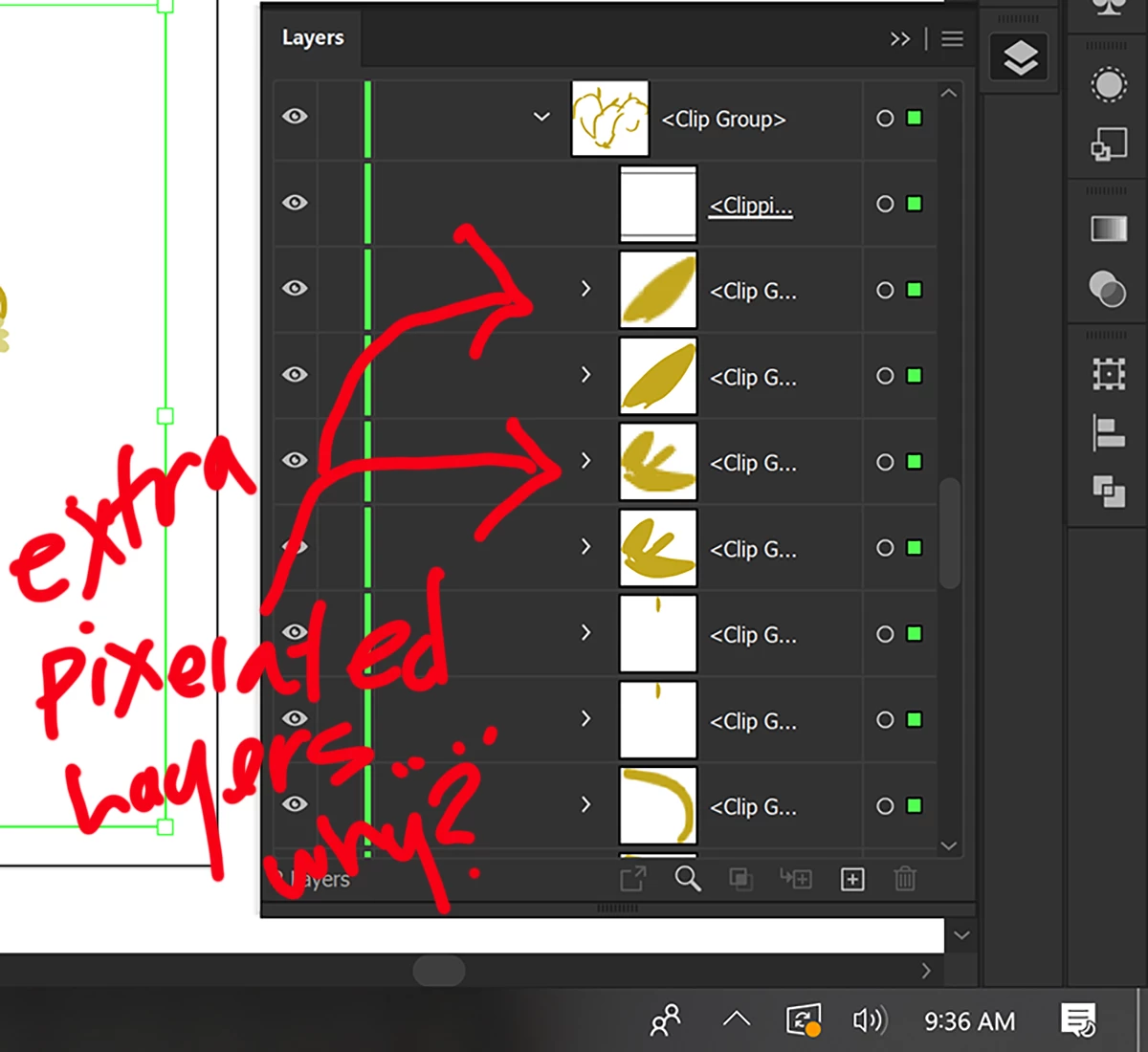Click the Locate Object magnifier icon
Screen dimensions: 1148x1052
click(687, 878)
